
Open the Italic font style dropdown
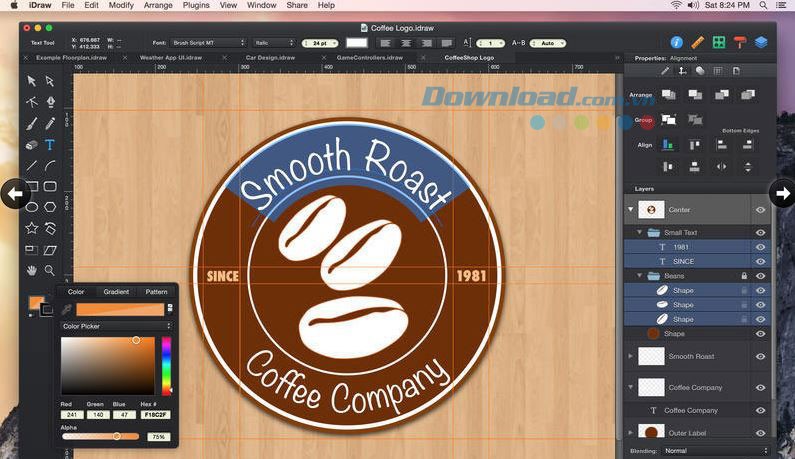point(274,43)
